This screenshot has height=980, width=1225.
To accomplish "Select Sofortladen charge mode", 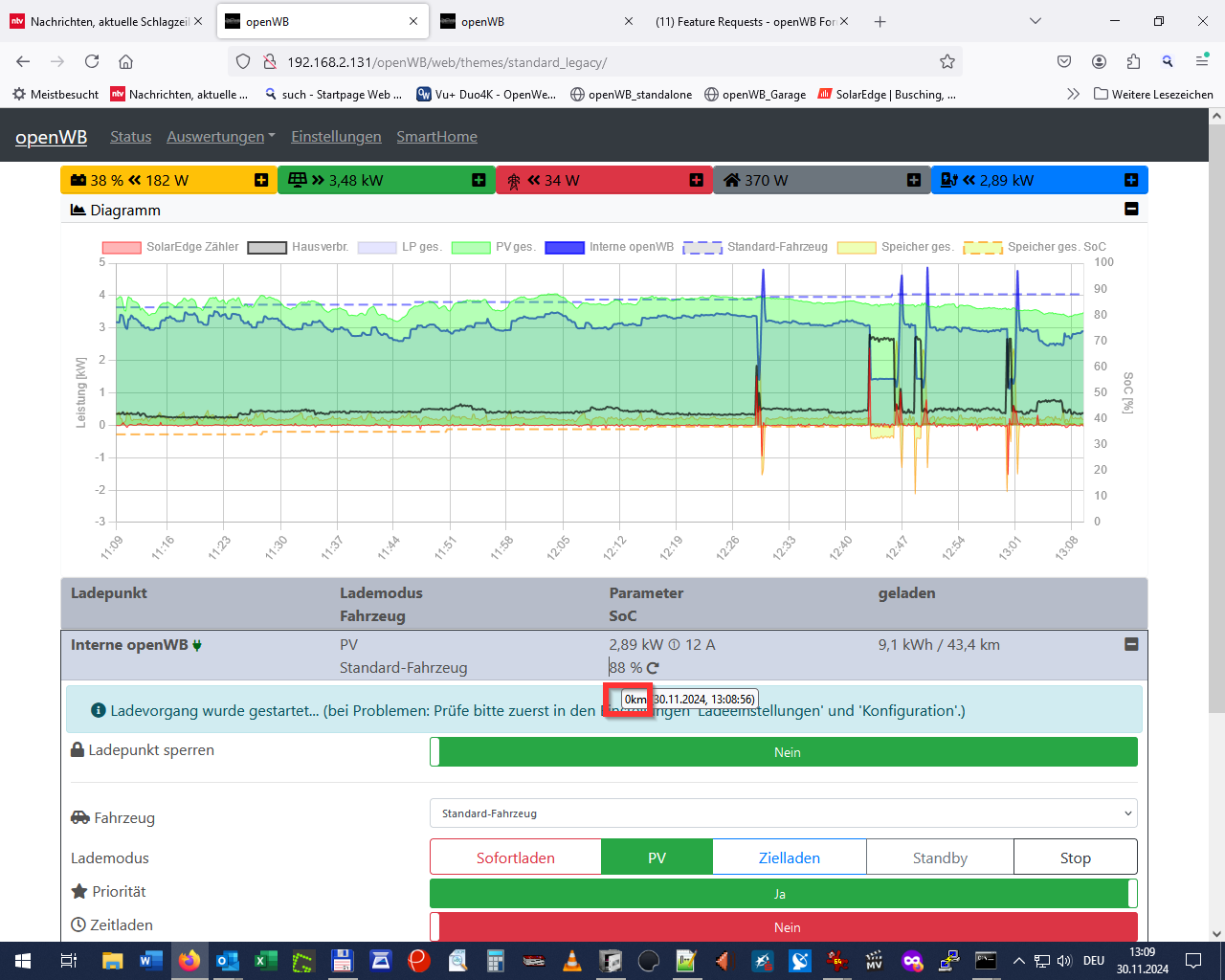I will (516, 857).
